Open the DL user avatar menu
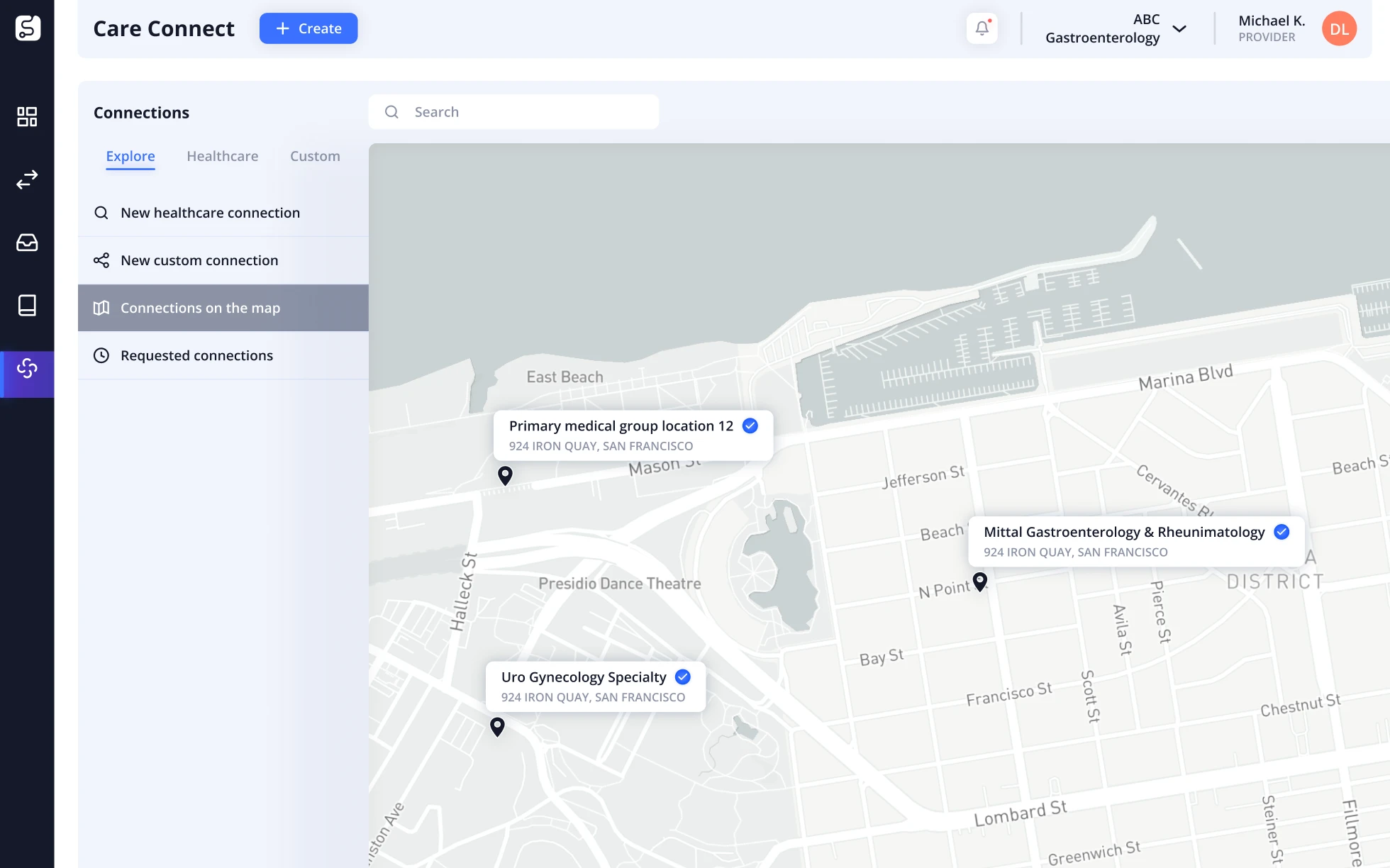 pos(1338,29)
